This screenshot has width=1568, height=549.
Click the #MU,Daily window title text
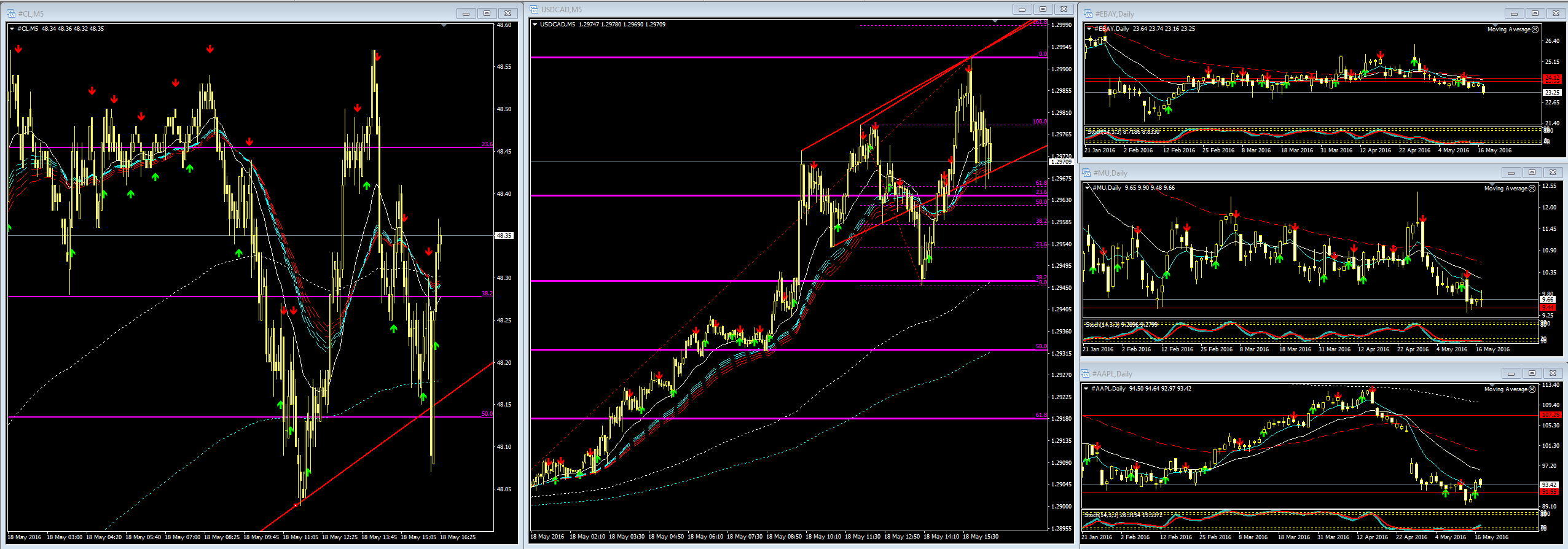[x=1110, y=173]
